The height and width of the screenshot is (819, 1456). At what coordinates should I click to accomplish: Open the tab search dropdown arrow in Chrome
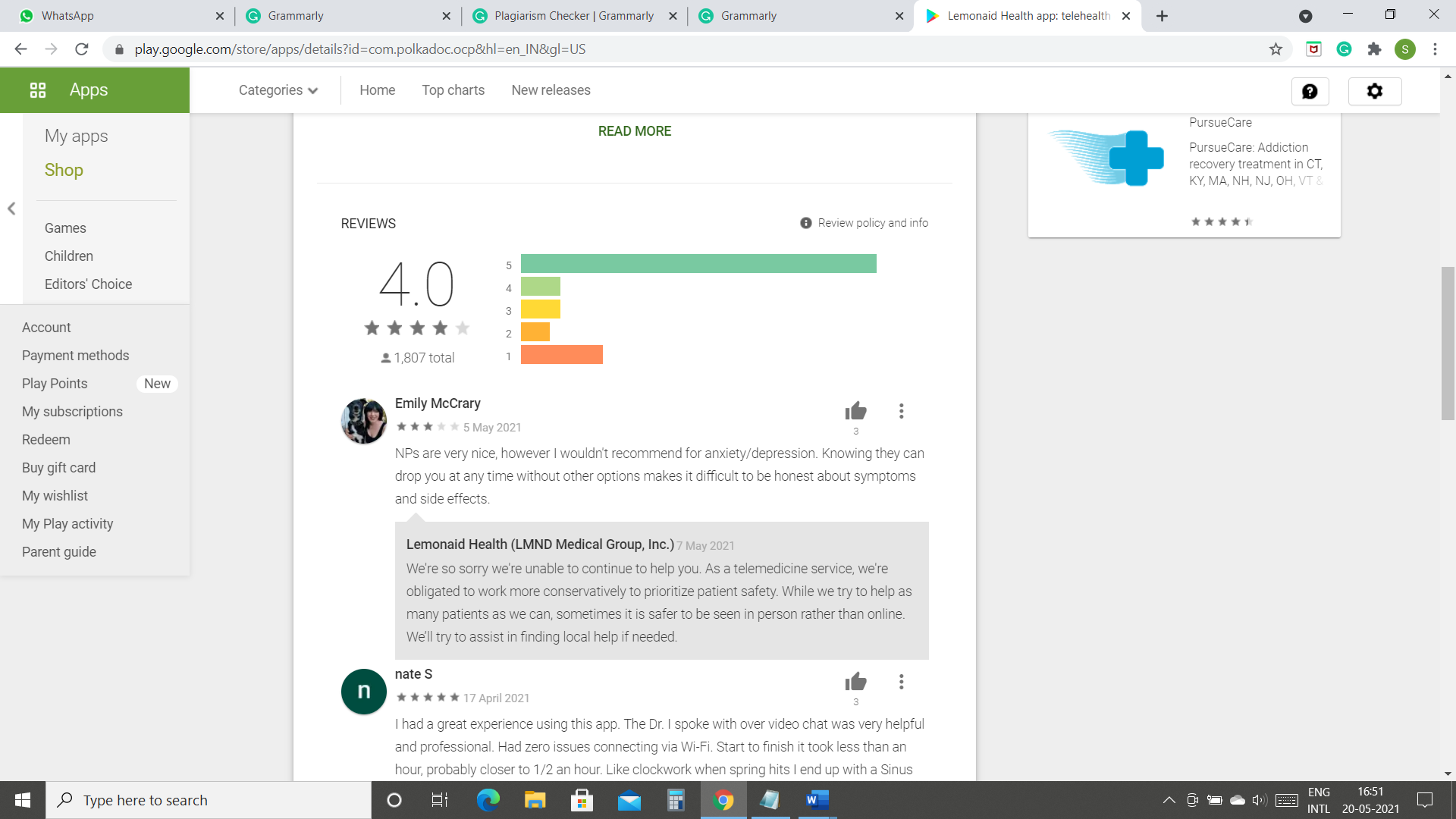coord(1305,16)
